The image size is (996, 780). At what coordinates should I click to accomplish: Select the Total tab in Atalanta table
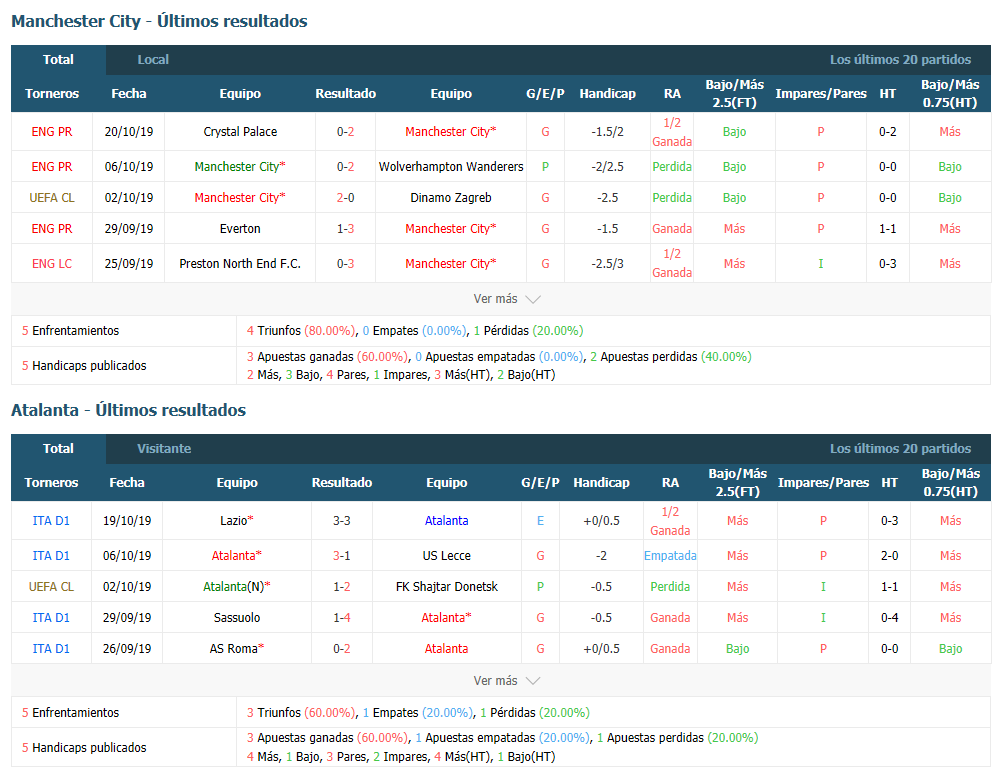tap(58, 448)
